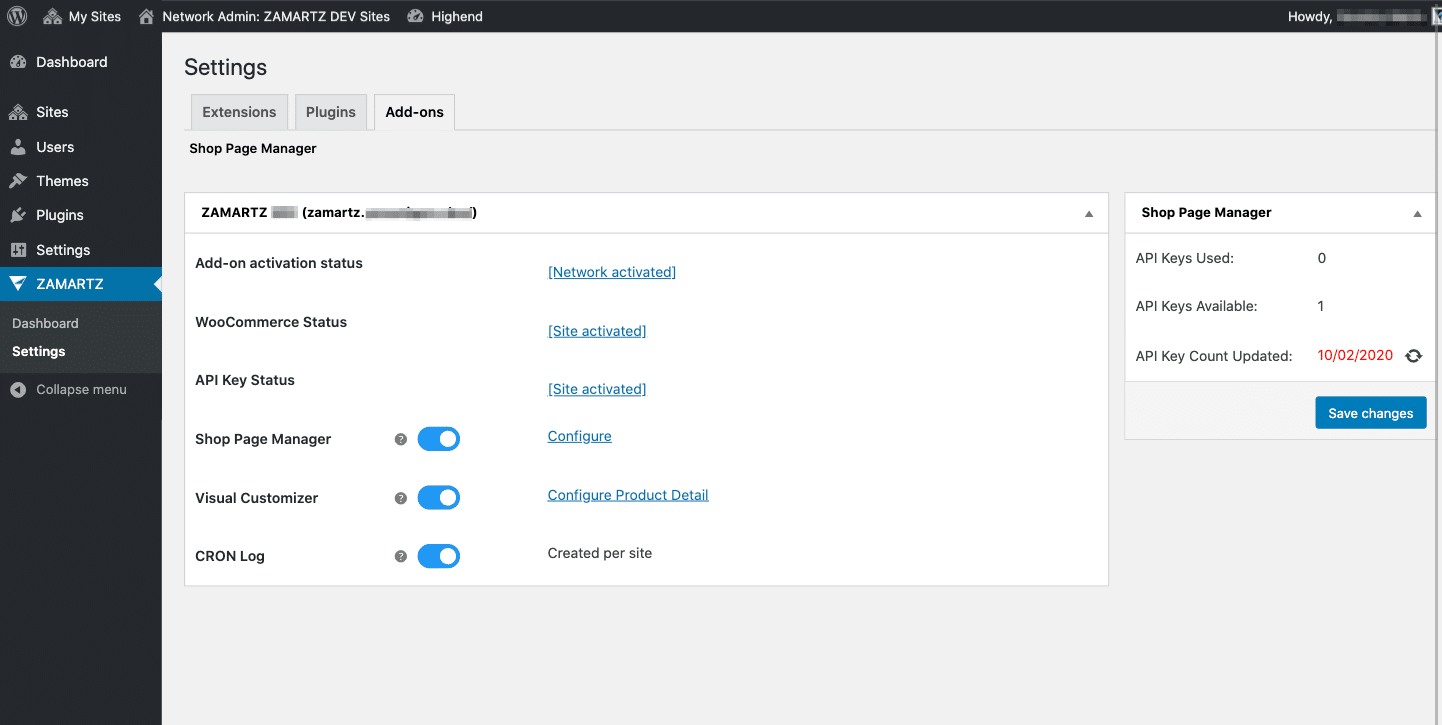The width and height of the screenshot is (1442, 725).
Task: Turn off the Visual Customizer toggle
Action: pyautogui.click(x=438, y=497)
